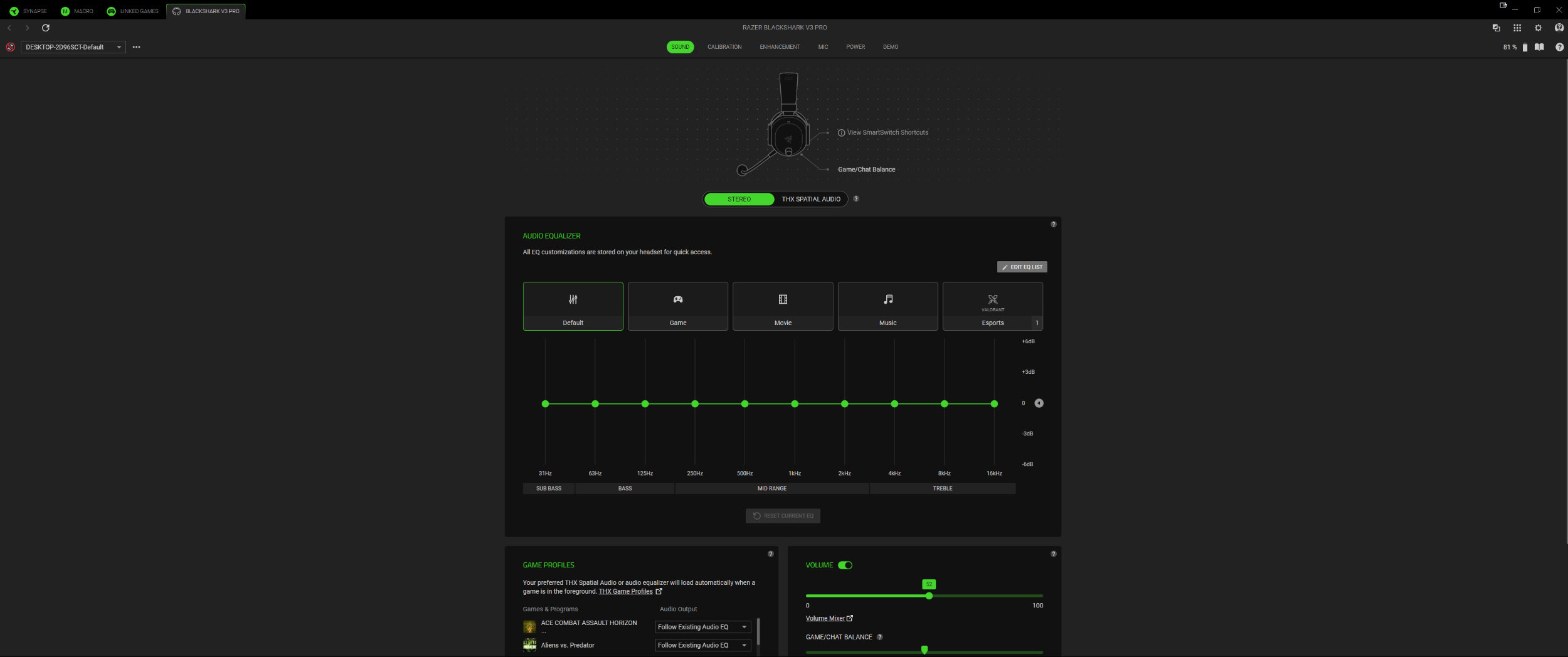Select the Movie equalizer preset
Image resolution: width=1568 pixels, height=657 pixels.
(783, 306)
